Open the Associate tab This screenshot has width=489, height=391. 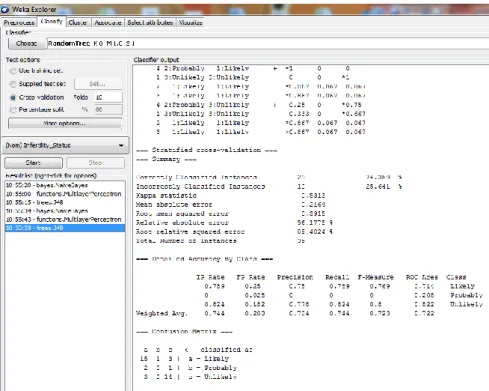[108, 23]
